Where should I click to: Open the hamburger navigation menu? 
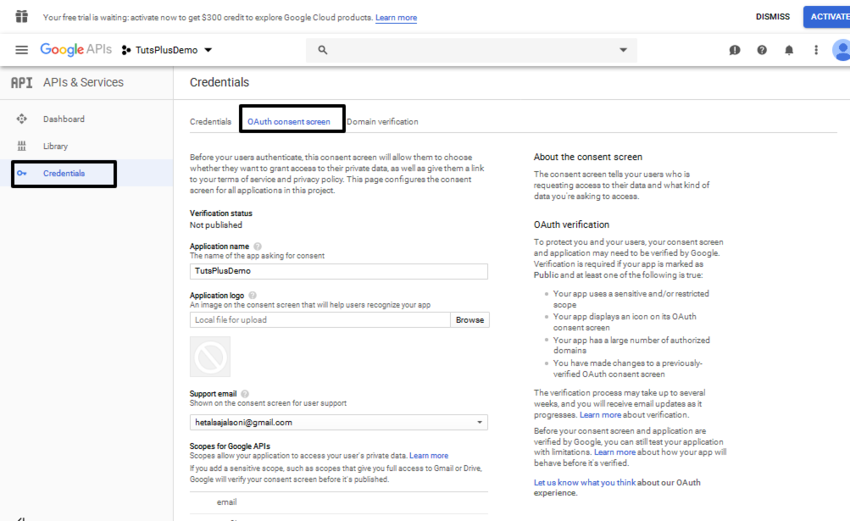tap(22, 50)
